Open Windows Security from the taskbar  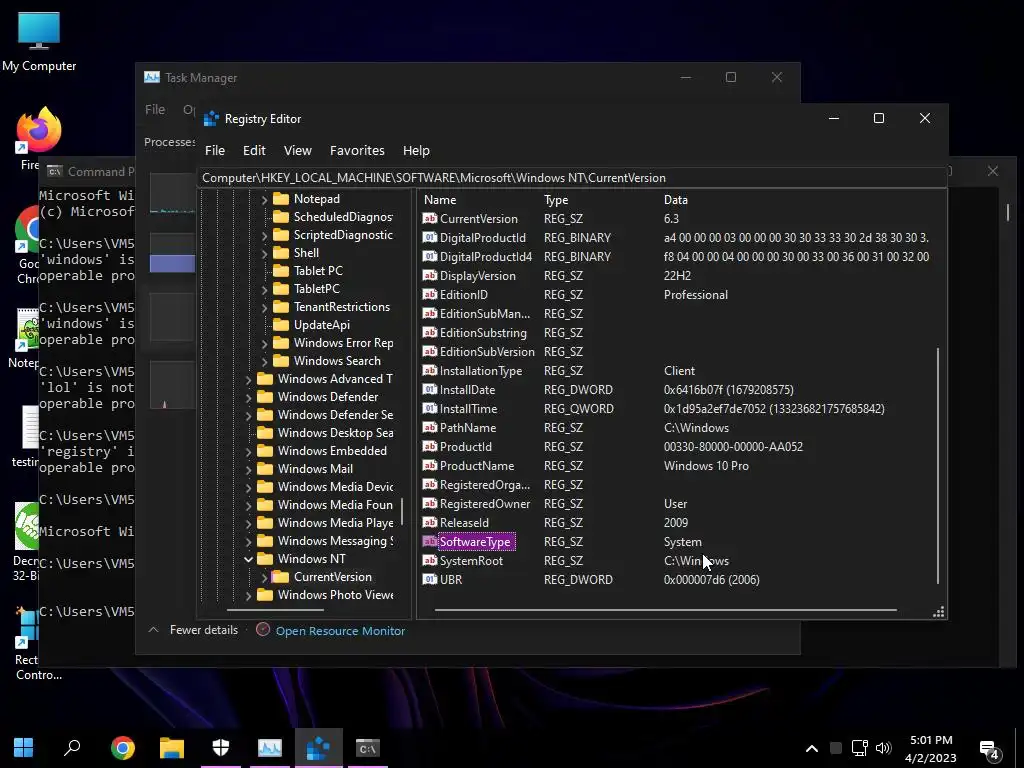point(221,748)
